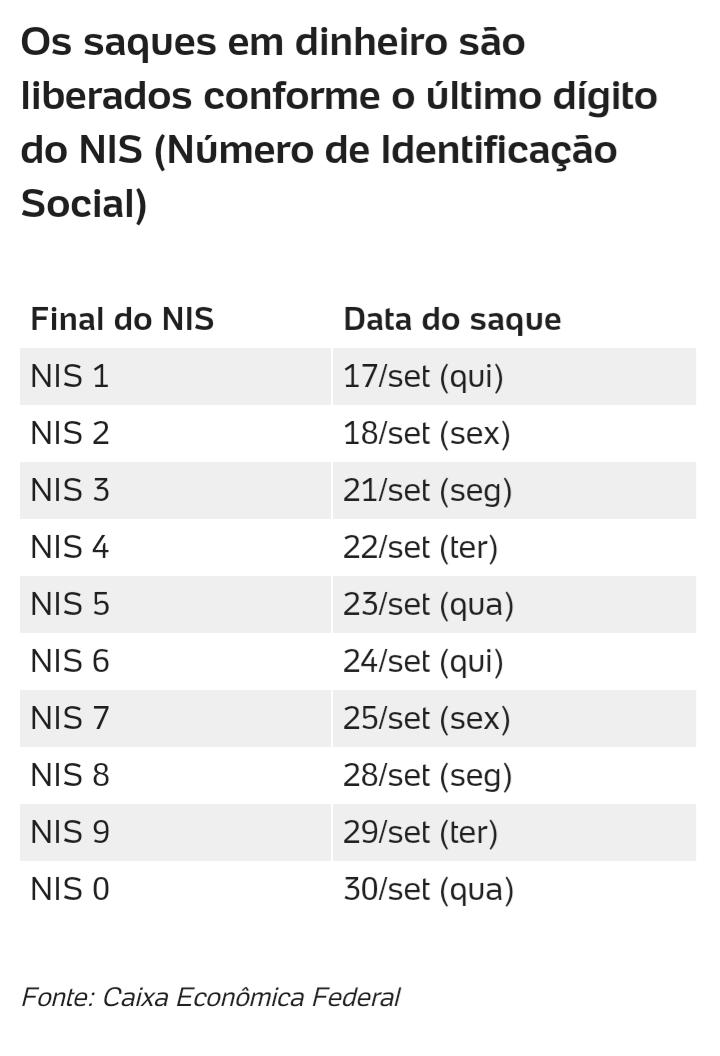720x1056 pixels.
Task: Click the 'Data do saque' column header
Action: 452,319
